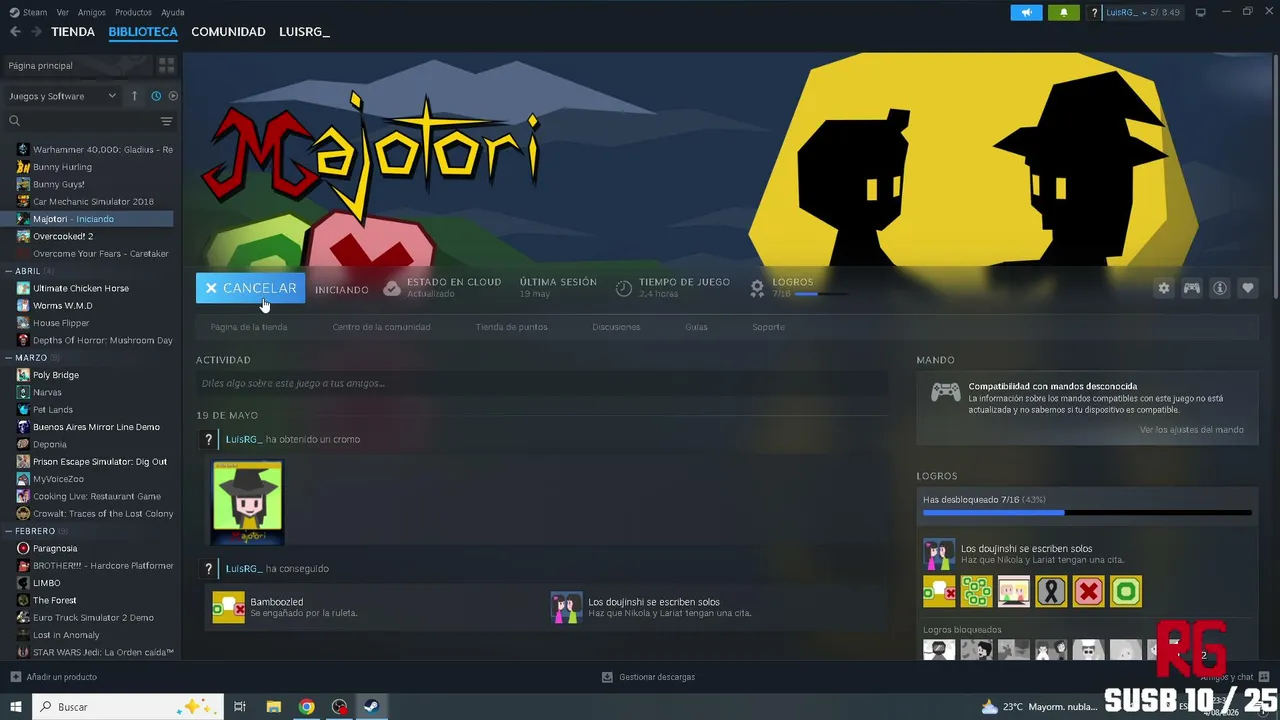Click Ver los ajustes del mando
1280x720 pixels.
(1192, 430)
